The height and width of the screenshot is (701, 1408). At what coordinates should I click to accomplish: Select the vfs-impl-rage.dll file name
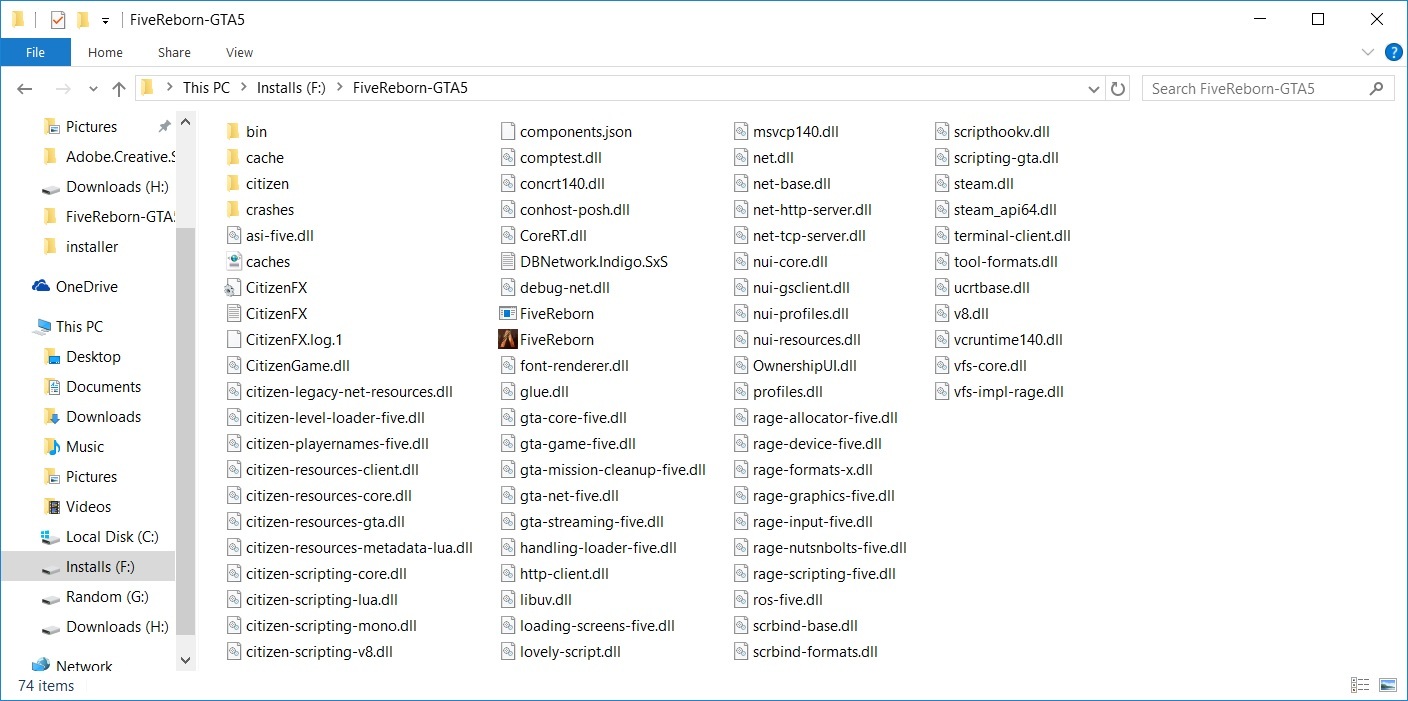pyautogui.click(x=1009, y=392)
